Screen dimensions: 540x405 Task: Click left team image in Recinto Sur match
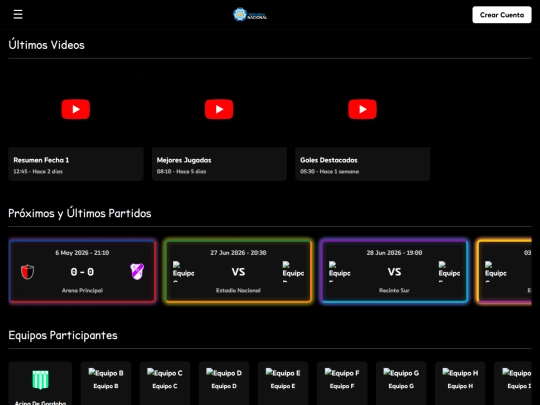(x=339, y=271)
